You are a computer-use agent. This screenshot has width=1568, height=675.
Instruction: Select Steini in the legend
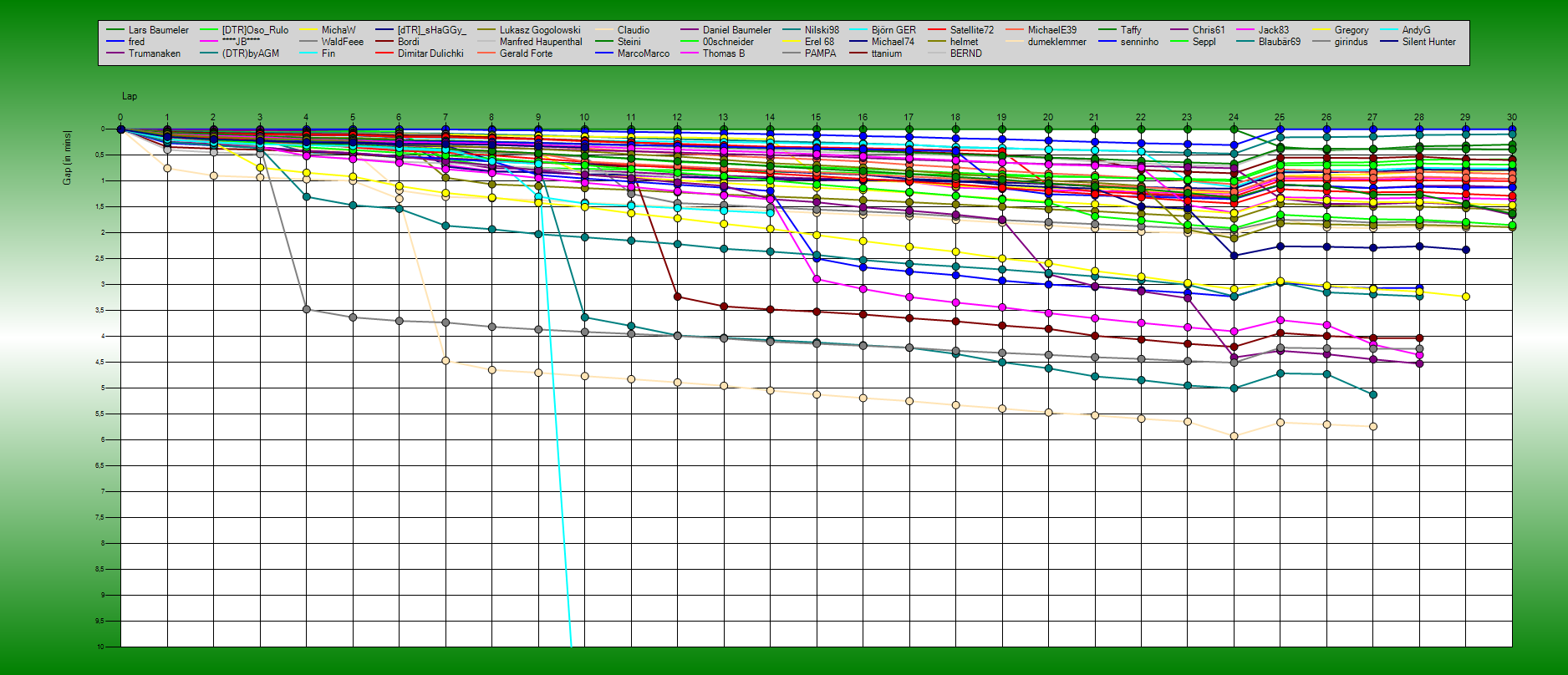pyautogui.click(x=629, y=42)
